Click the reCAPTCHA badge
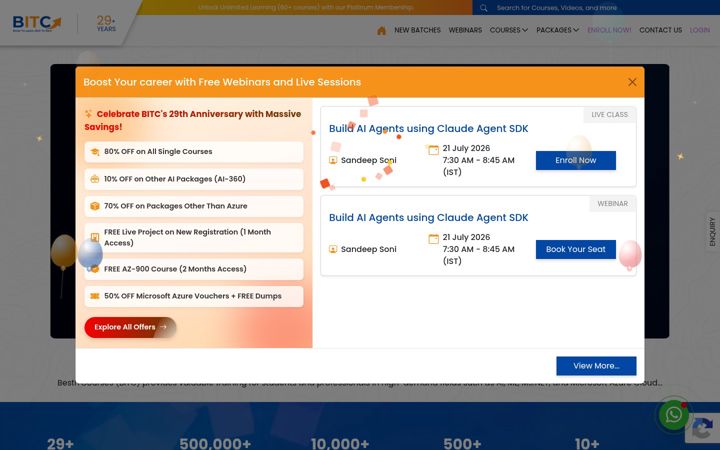Screen dimensions: 720x450 [702, 428]
